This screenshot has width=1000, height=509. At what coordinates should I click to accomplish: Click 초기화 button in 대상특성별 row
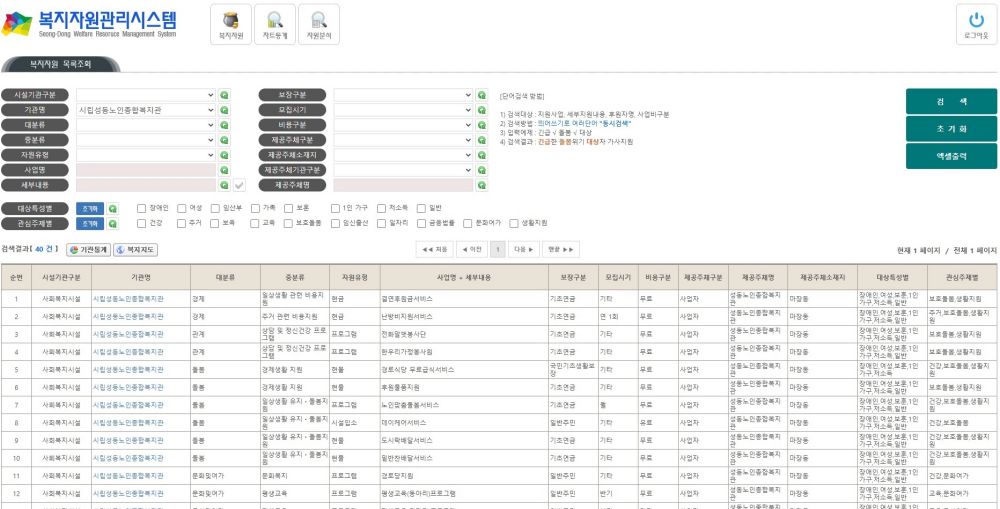coord(90,209)
